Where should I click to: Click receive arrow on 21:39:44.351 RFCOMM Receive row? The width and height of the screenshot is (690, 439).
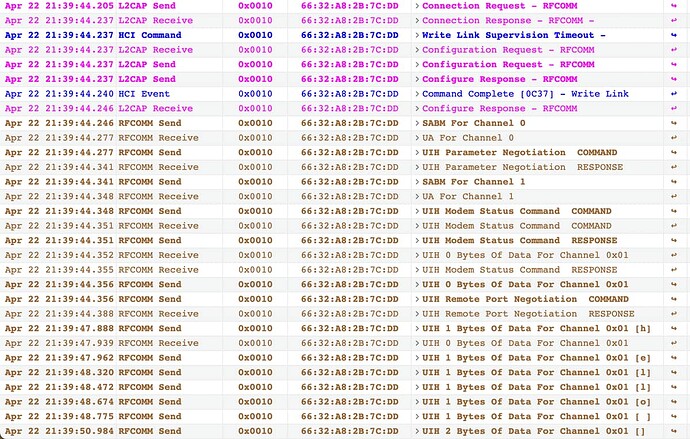(x=674, y=226)
